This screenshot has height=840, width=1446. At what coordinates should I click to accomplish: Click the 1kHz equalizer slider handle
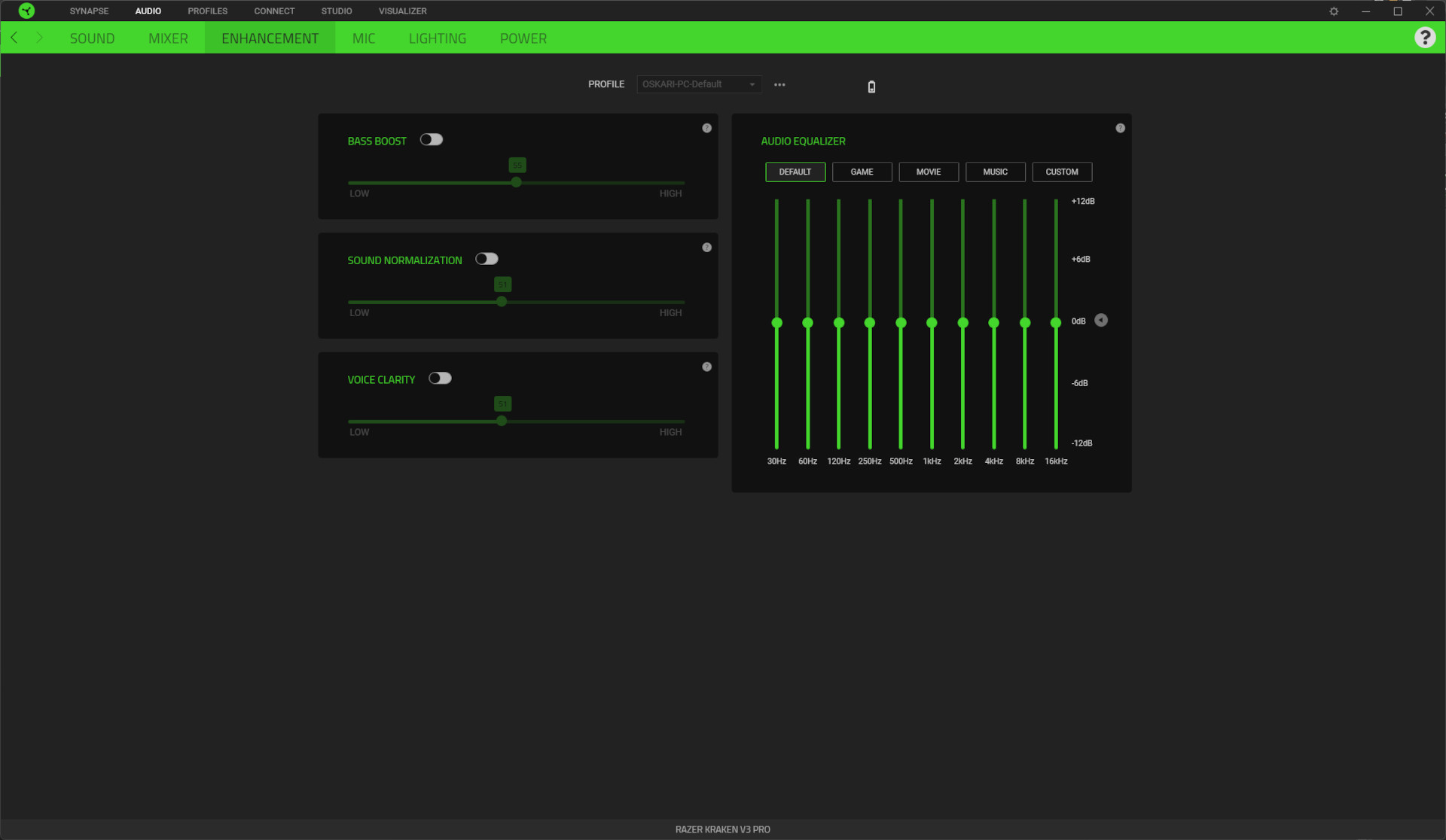(x=932, y=323)
